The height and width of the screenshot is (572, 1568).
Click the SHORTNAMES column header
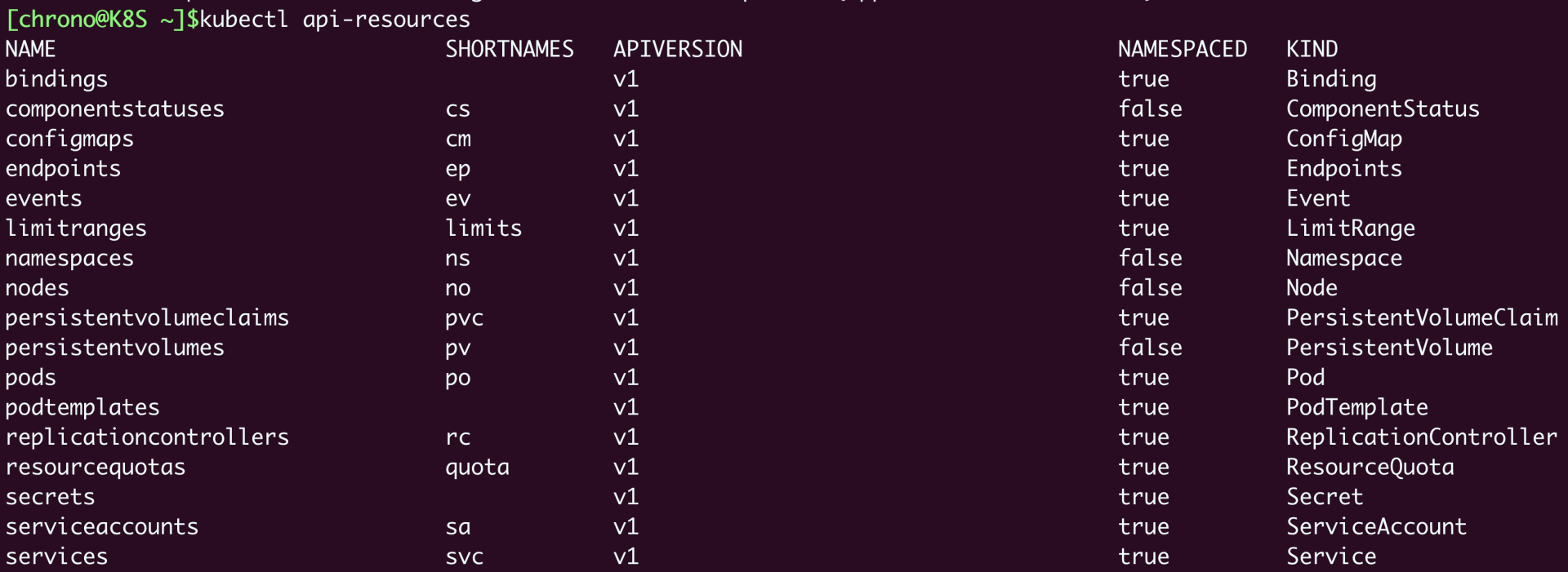click(510, 49)
